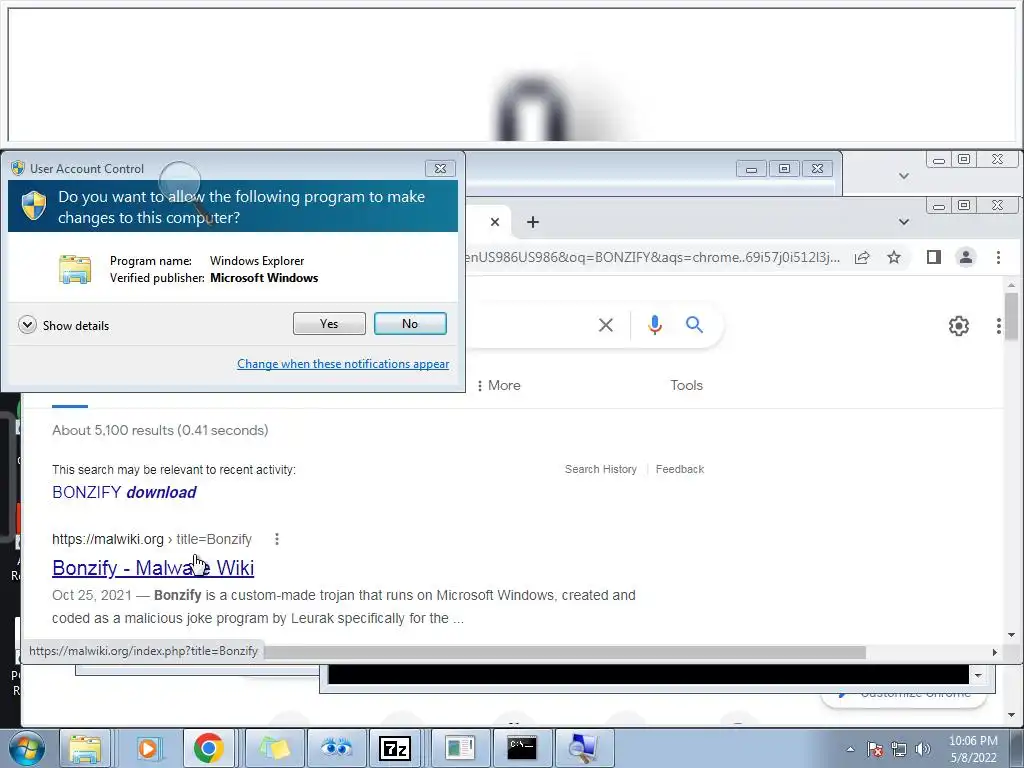Open Windows Media Player from the taskbar

[148, 748]
